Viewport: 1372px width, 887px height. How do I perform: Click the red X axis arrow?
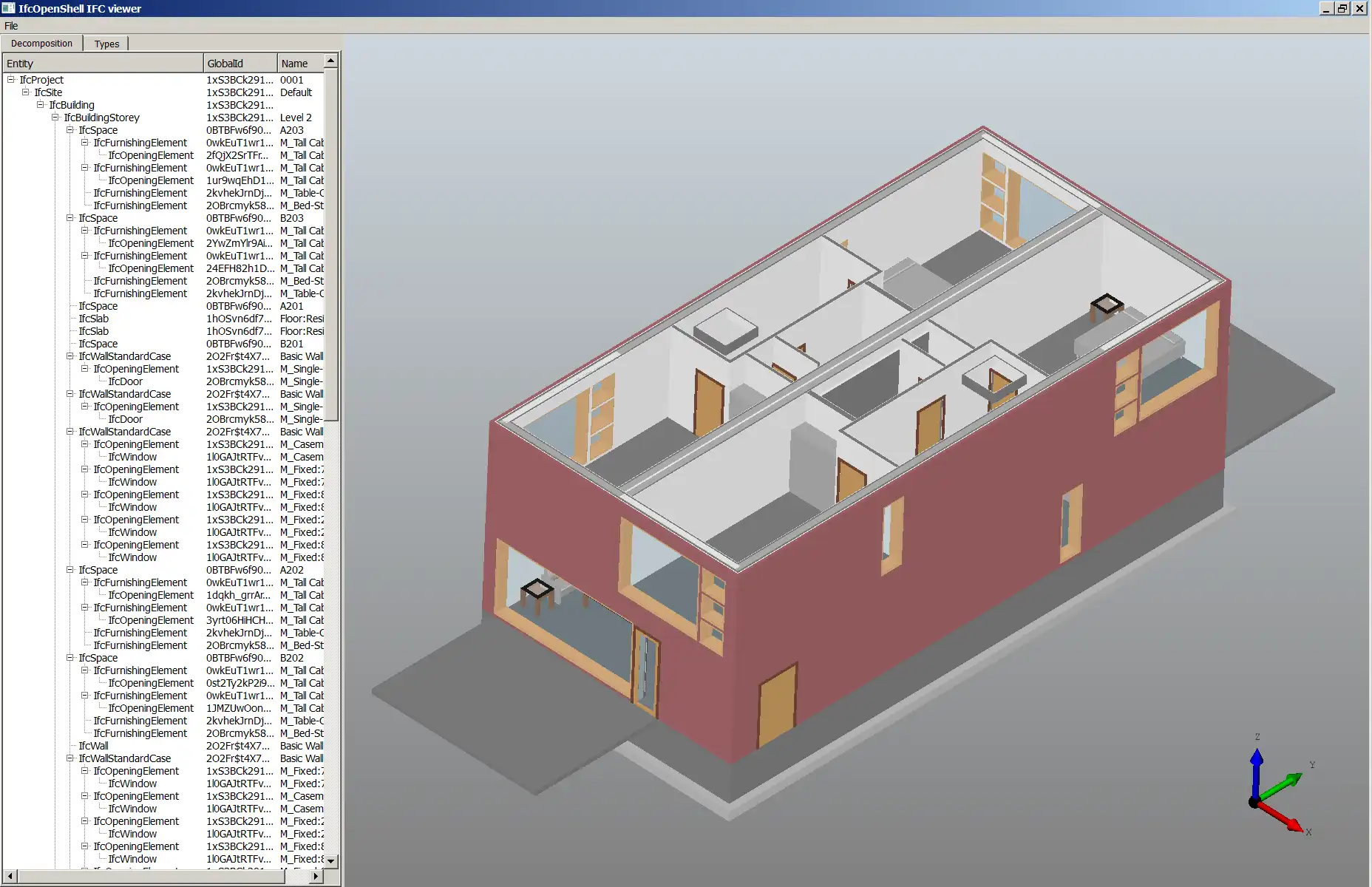click(1280, 817)
